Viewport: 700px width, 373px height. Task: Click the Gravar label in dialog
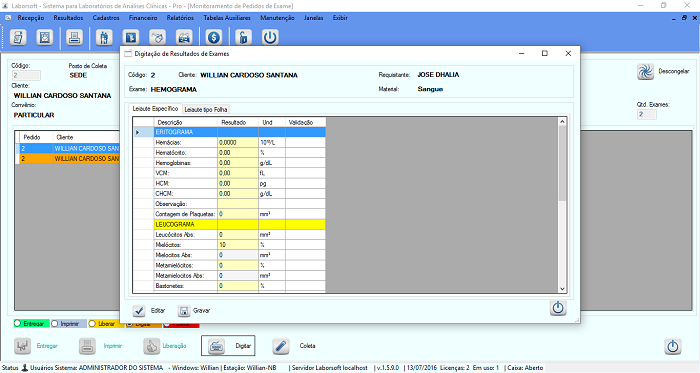tap(201, 311)
